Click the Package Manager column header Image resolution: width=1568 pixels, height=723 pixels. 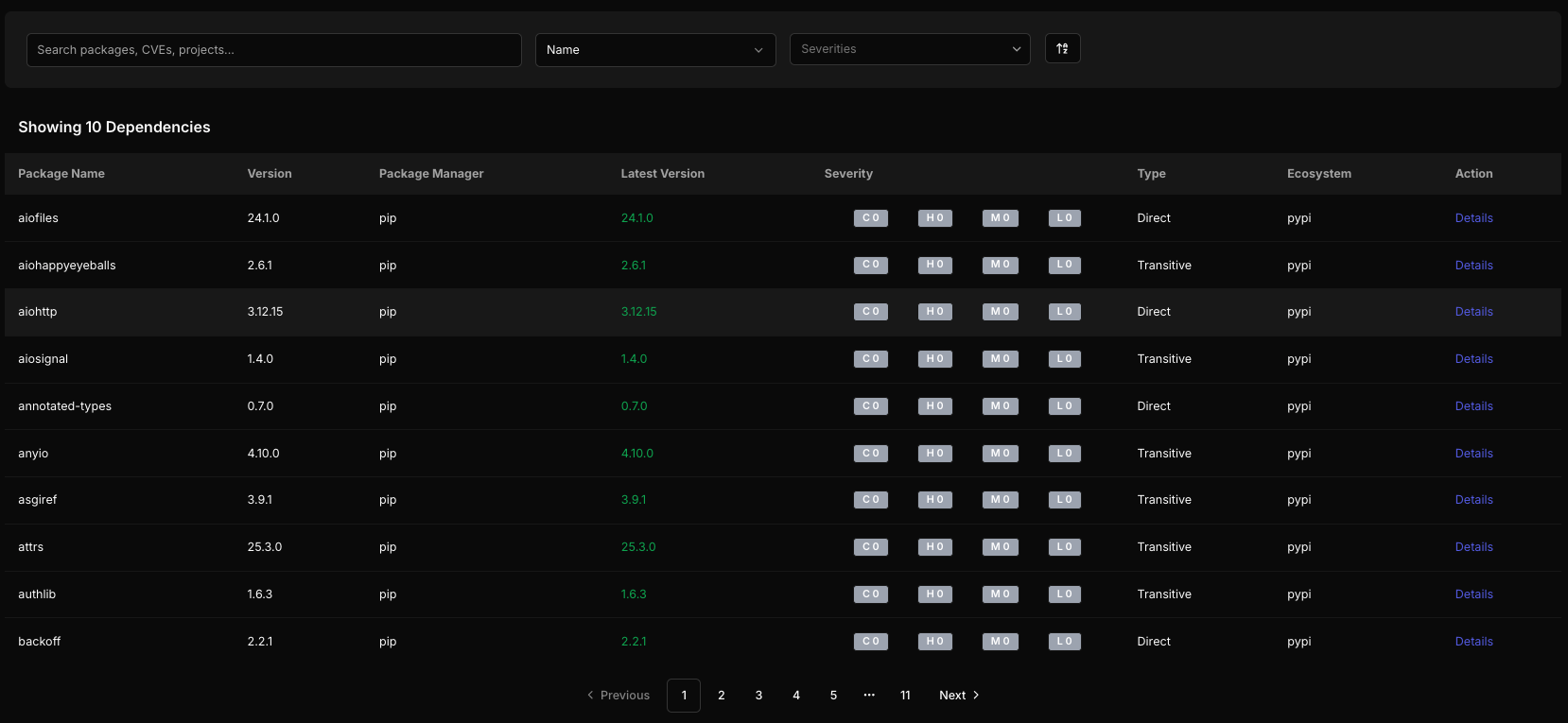pyautogui.click(x=431, y=174)
